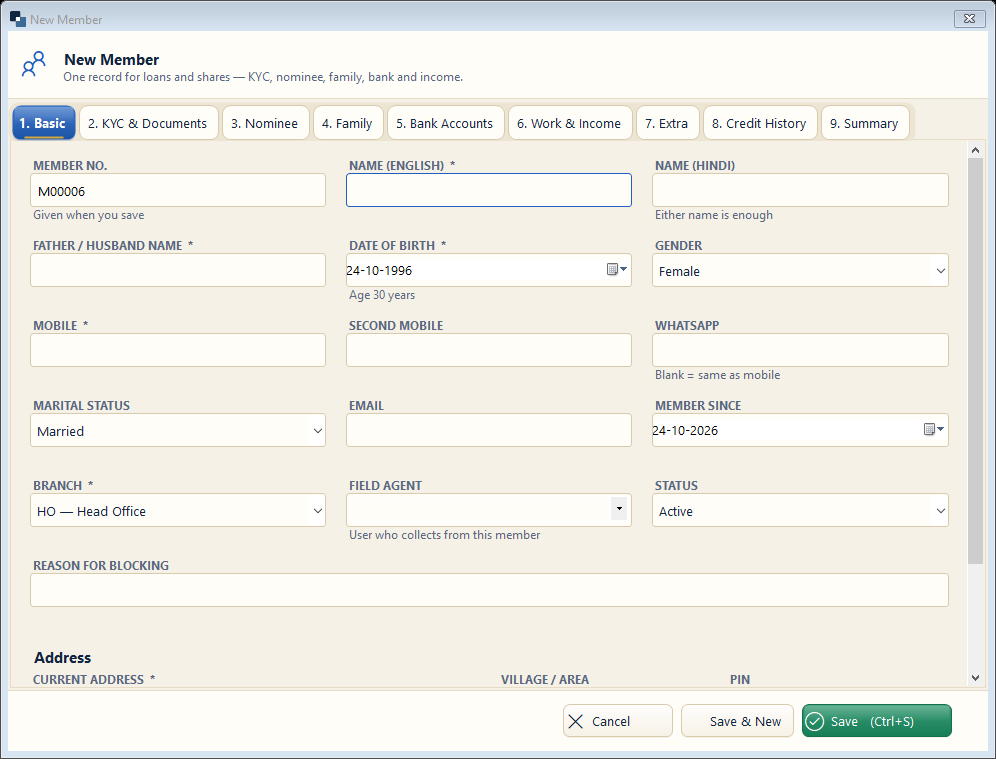Focus the Mobile number field

pyautogui.click(x=178, y=350)
